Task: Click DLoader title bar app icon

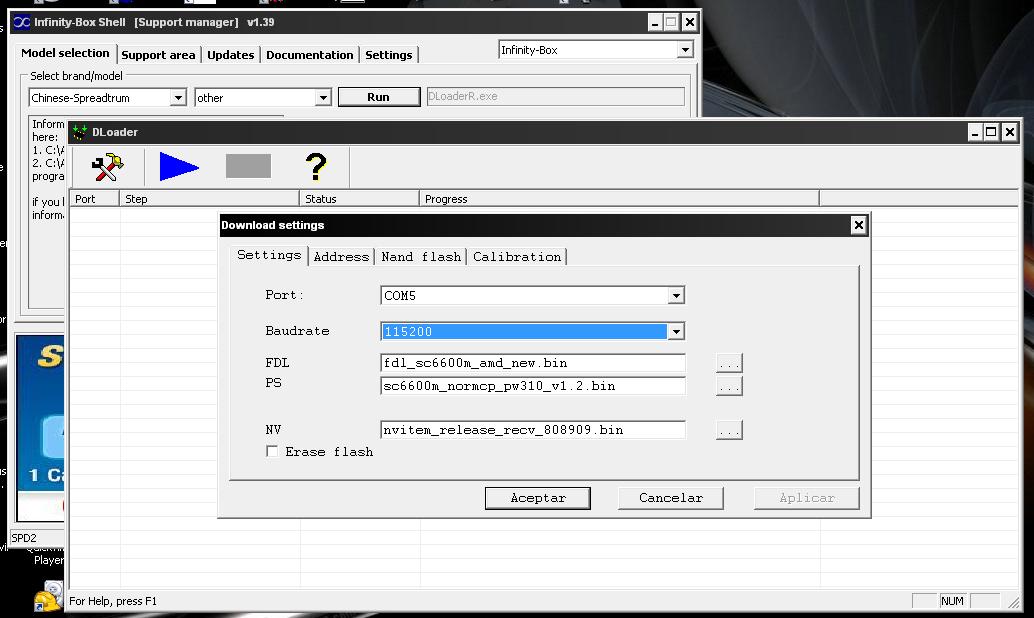Action: 80,132
